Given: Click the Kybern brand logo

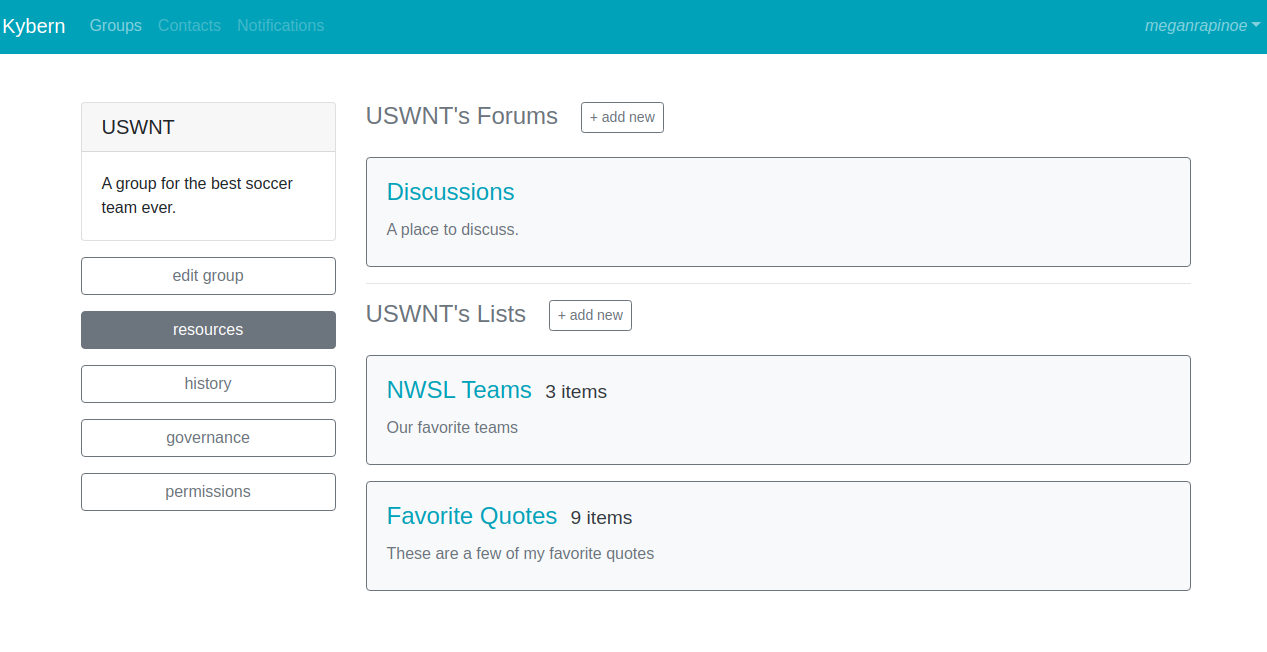Looking at the screenshot, I should 33,26.
